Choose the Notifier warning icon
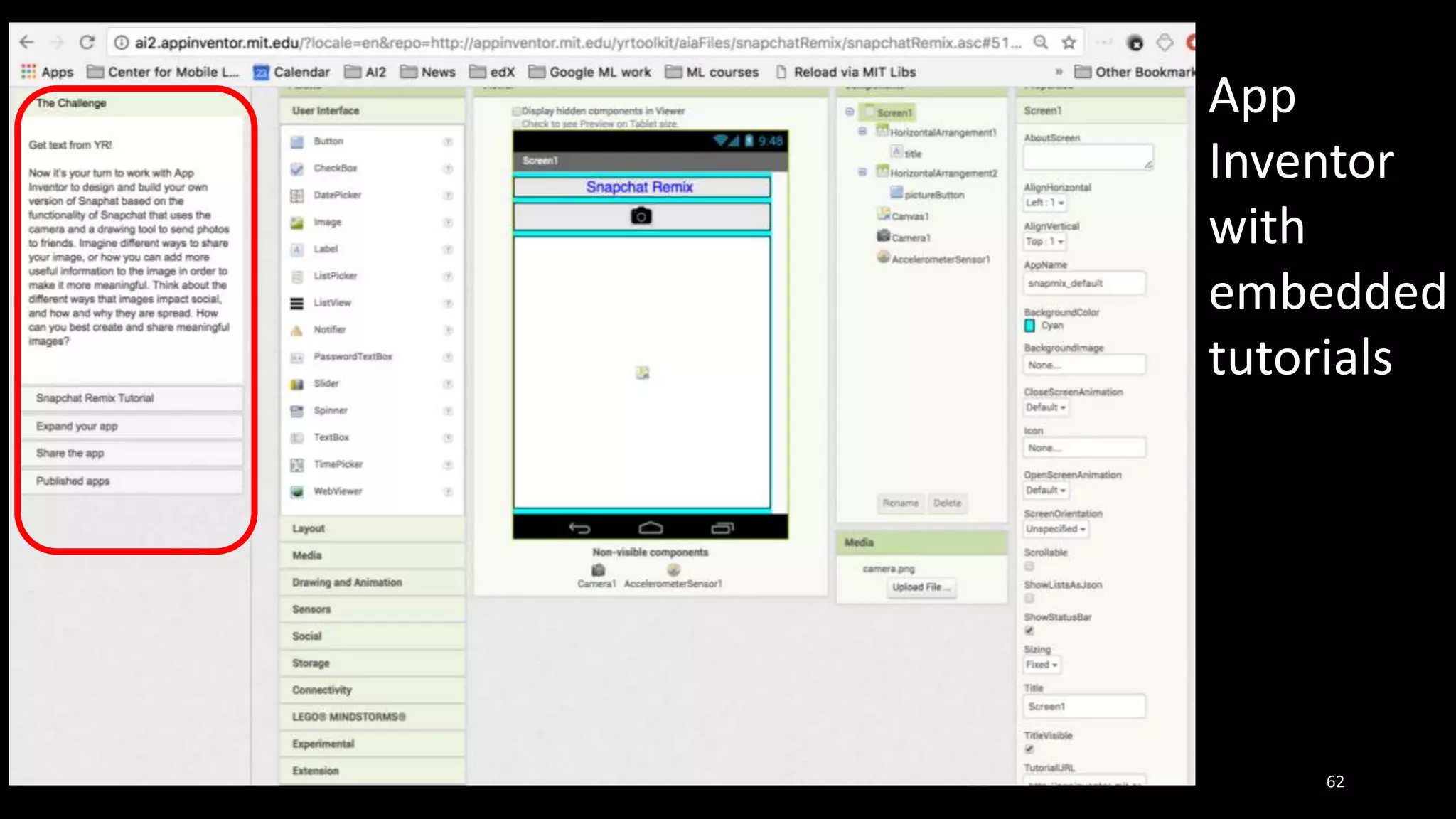1456x819 pixels. point(297,330)
